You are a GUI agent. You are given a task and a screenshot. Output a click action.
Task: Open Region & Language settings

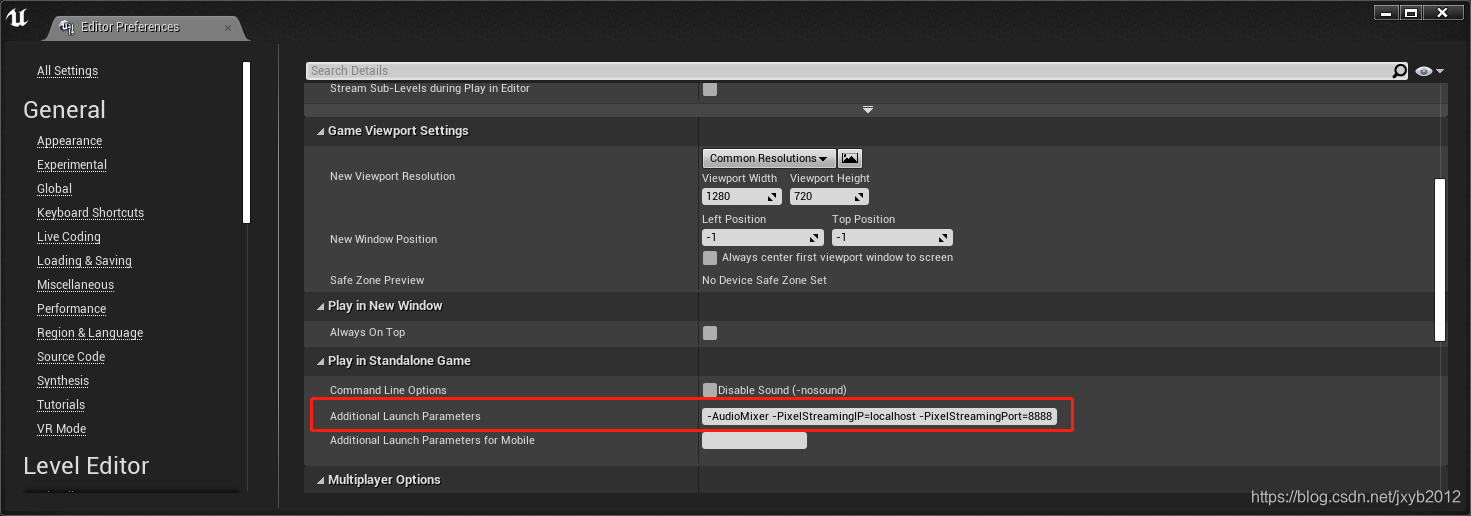(90, 333)
